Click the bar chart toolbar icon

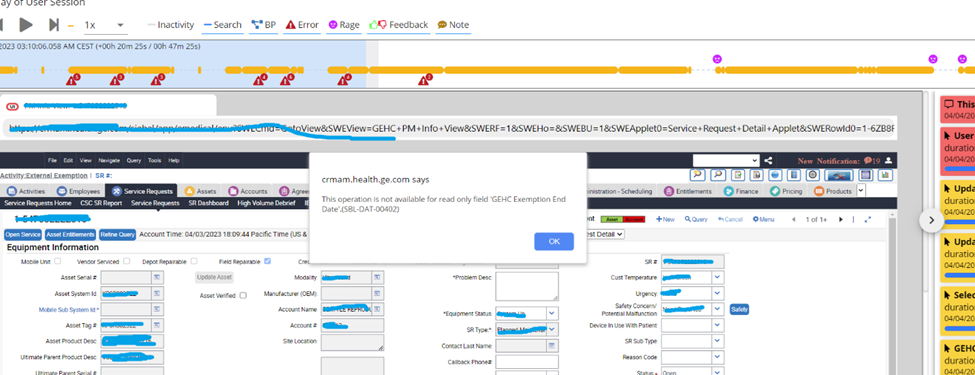[x=885, y=175]
